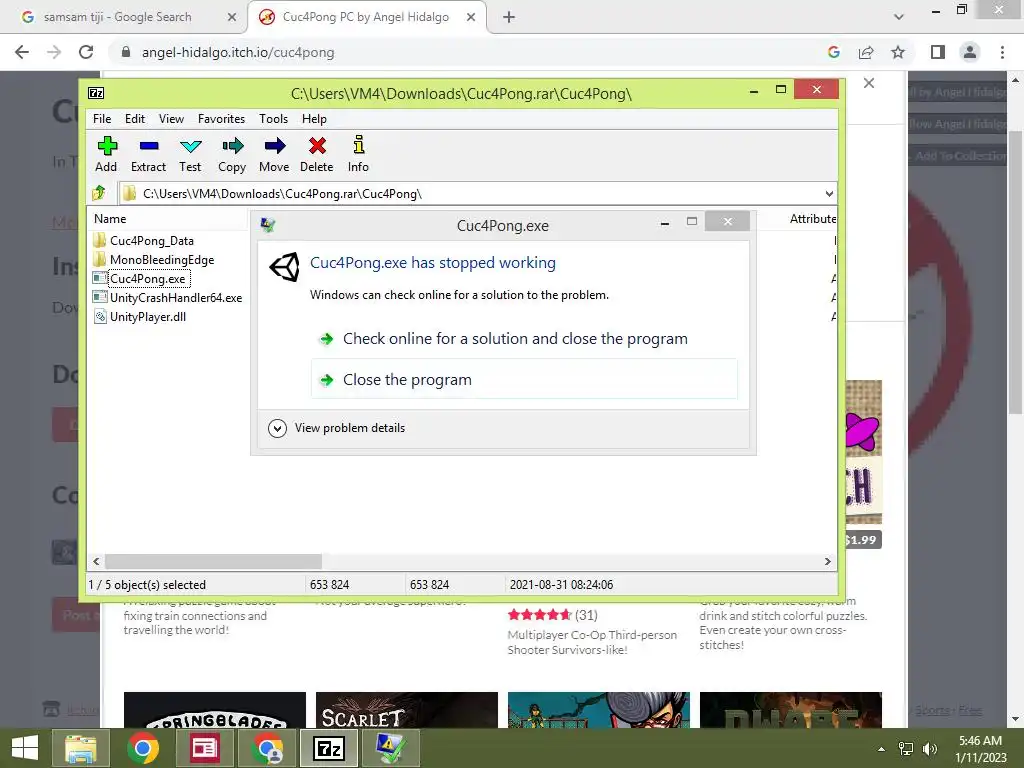Bookmark this page with the star icon
This screenshot has height=768, width=1024.
[x=898, y=52]
